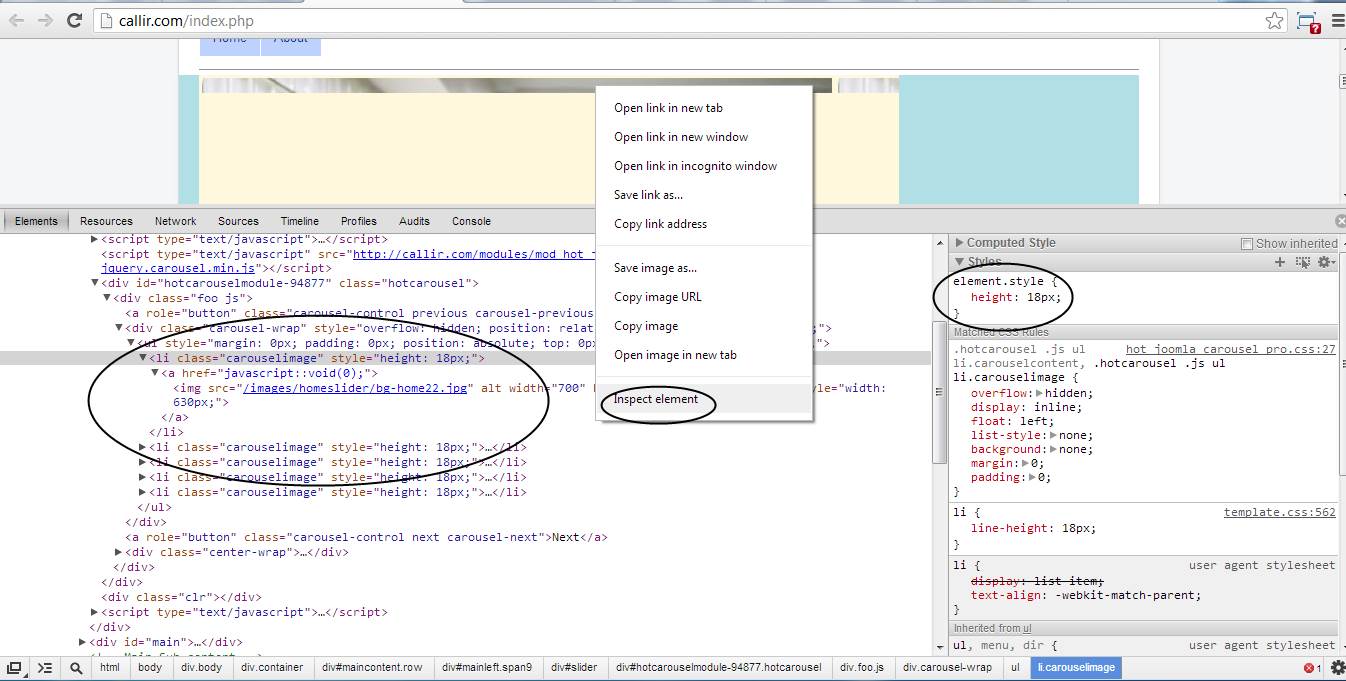
Task: Expand the list-style property triangle
Action: coord(1055,435)
